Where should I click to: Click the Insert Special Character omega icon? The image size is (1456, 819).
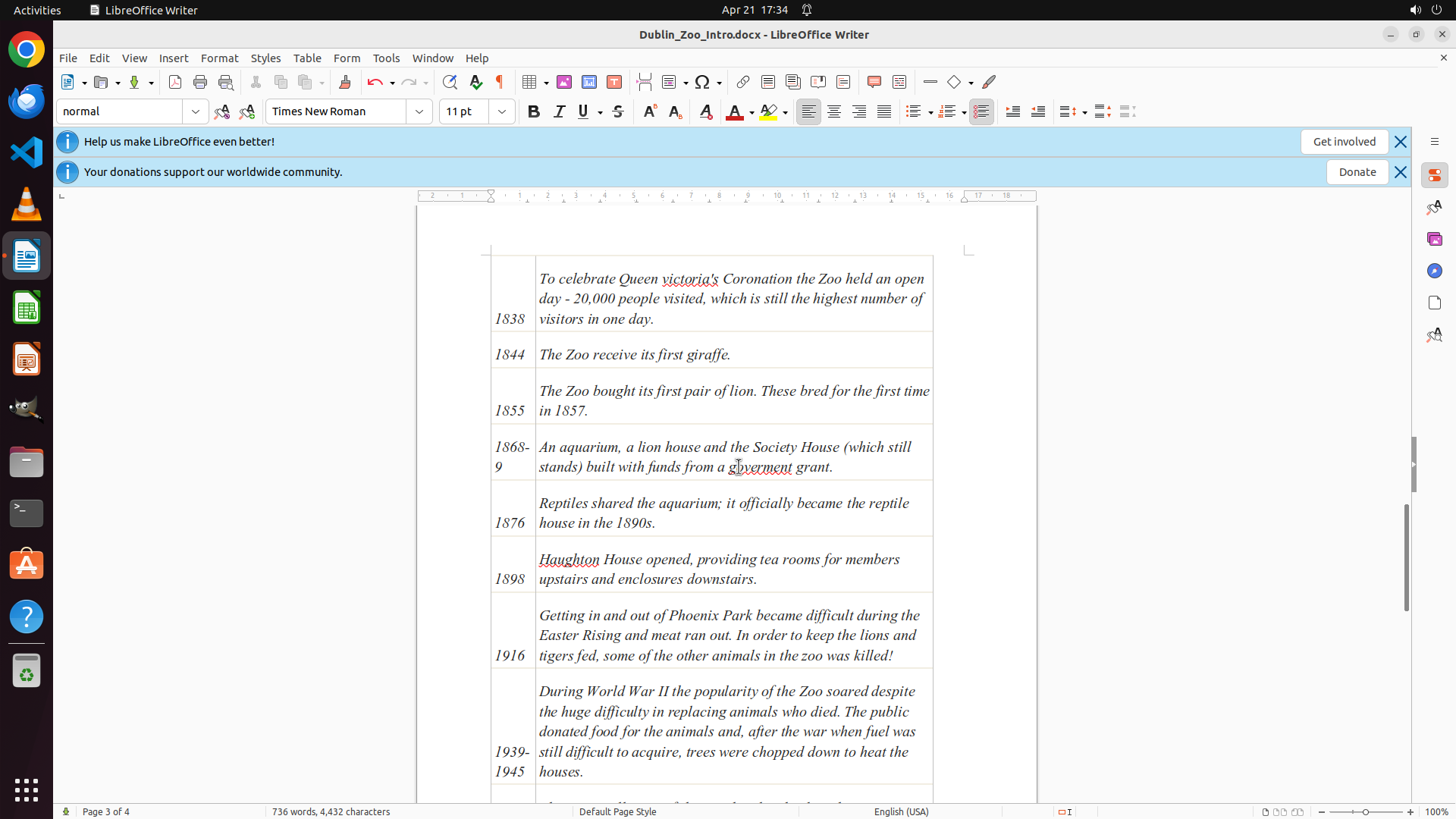[702, 82]
